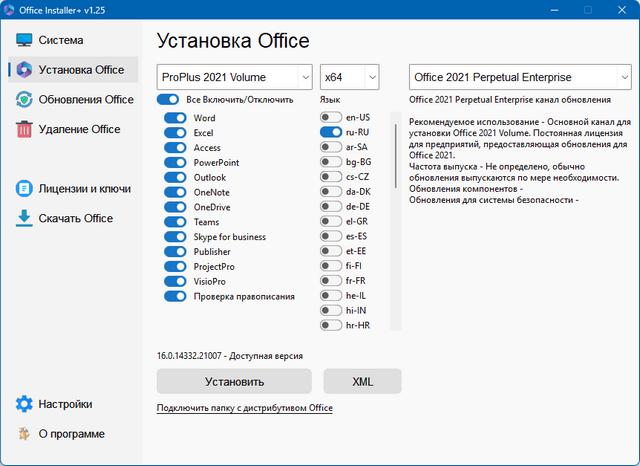This screenshot has width=640, height=466.
Task: Switch to the Обновления Office section
Action: point(85,99)
